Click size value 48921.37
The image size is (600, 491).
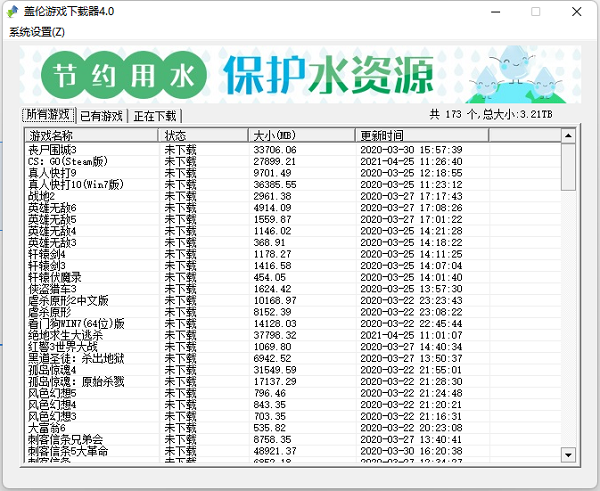[275, 451]
